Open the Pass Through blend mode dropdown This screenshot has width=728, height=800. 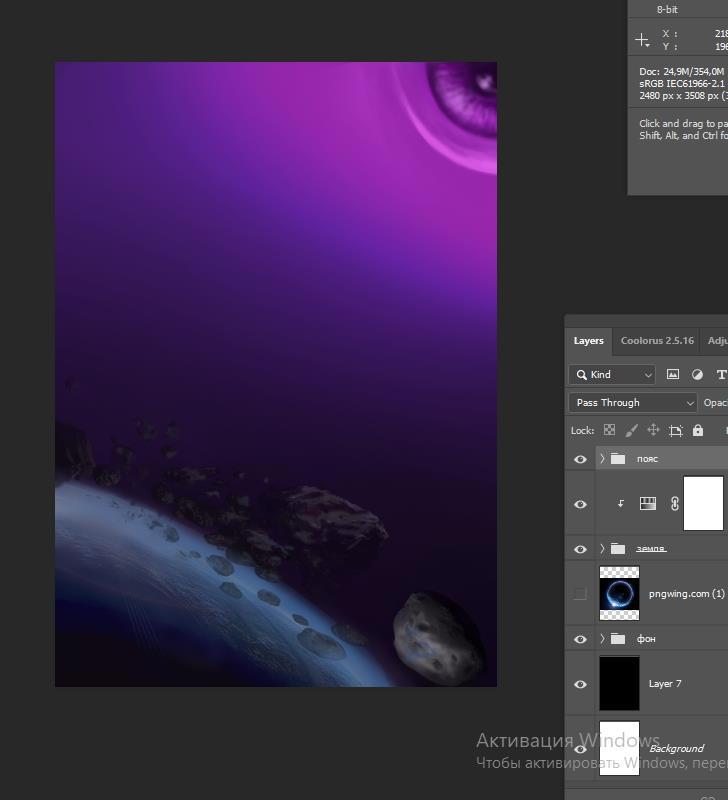tap(633, 402)
